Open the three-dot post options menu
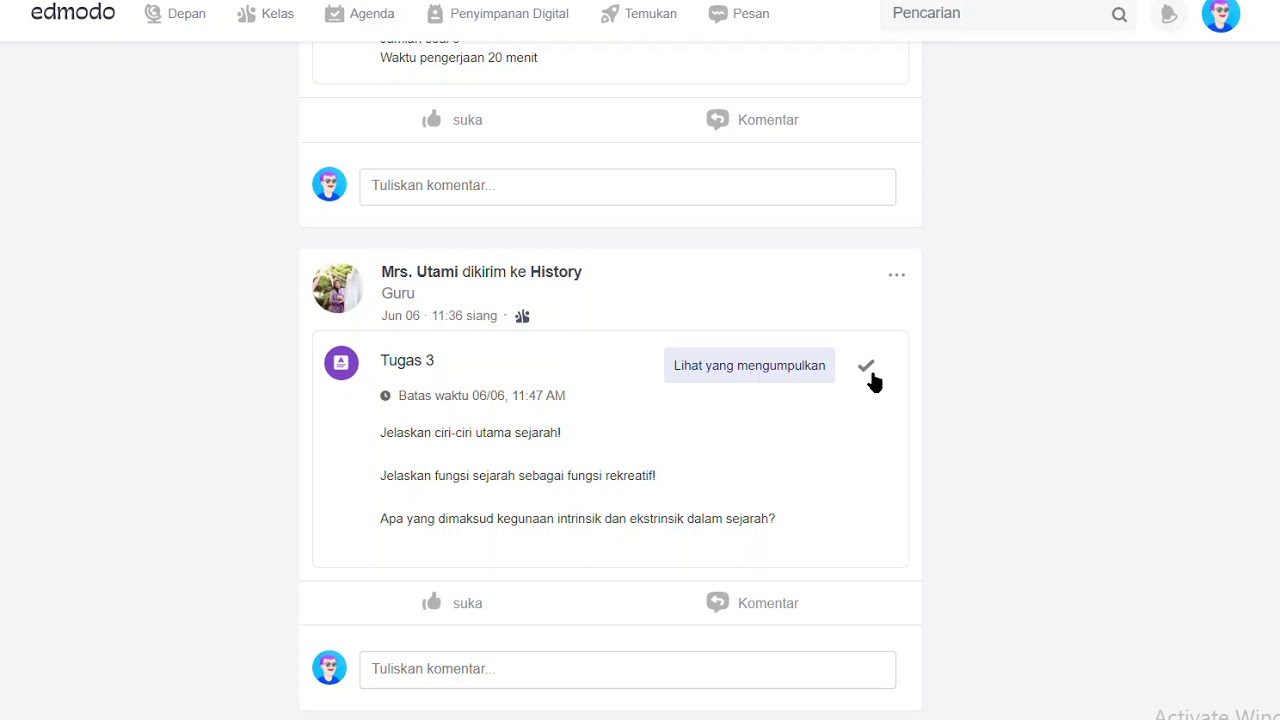Screen dimensions: 1280x720 tap(897, 275)
